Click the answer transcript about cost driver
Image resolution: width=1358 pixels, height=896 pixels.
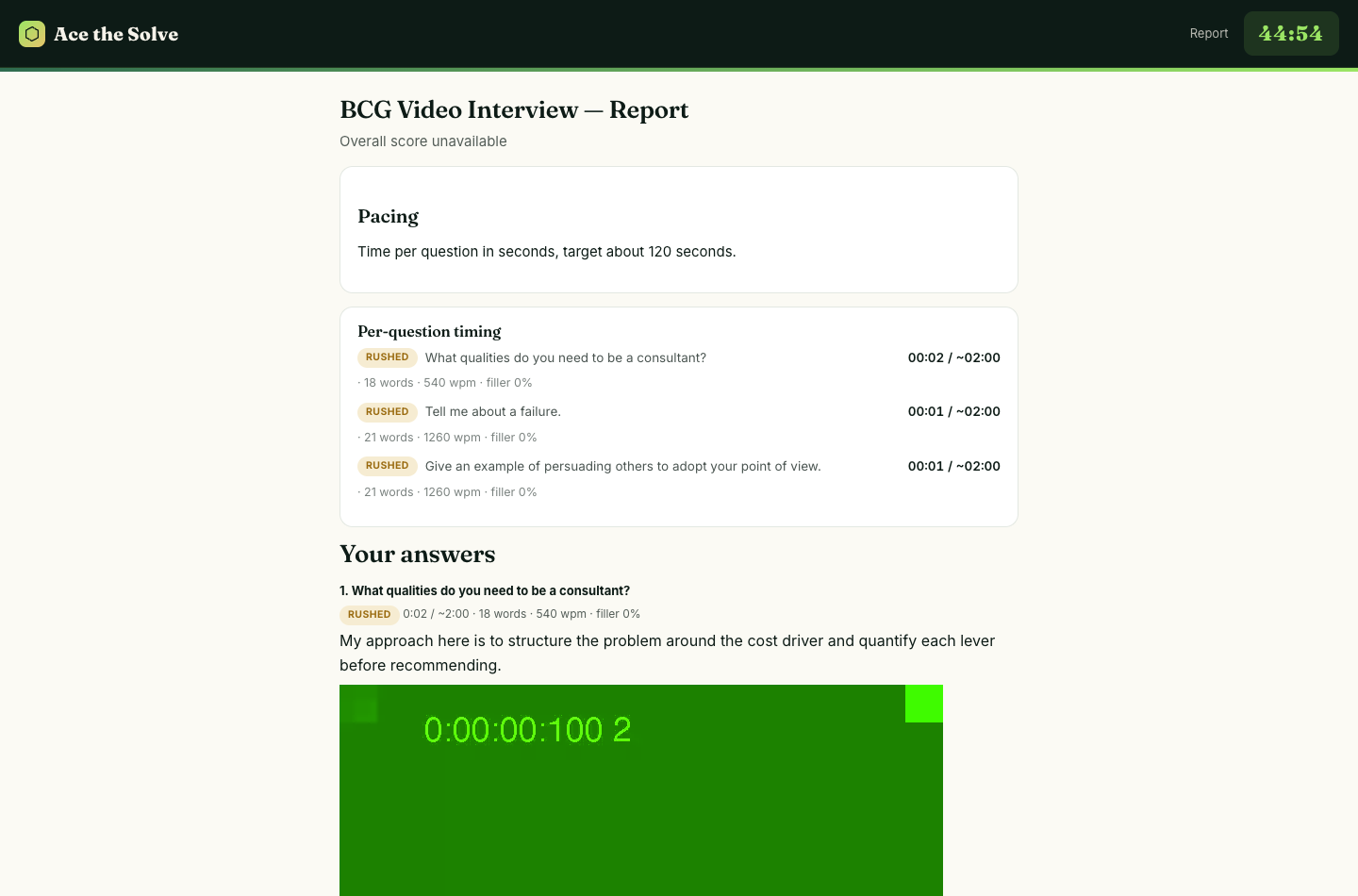click(x=668, y=653)
